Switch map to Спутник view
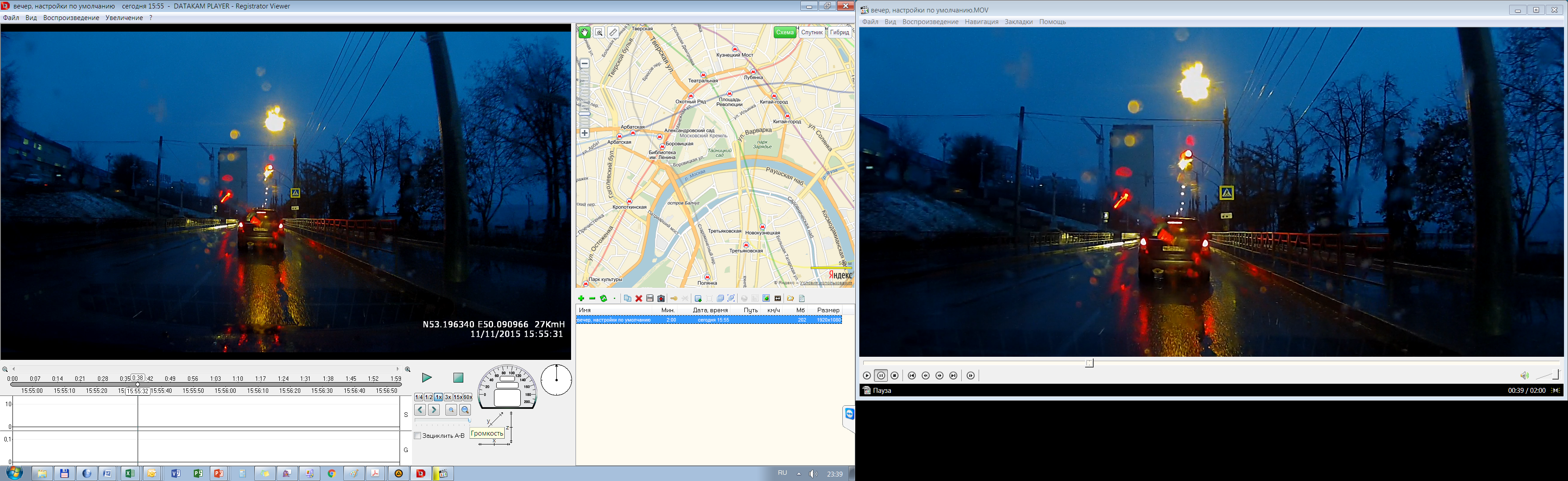Screen dimensions: 1568x481 811,32
